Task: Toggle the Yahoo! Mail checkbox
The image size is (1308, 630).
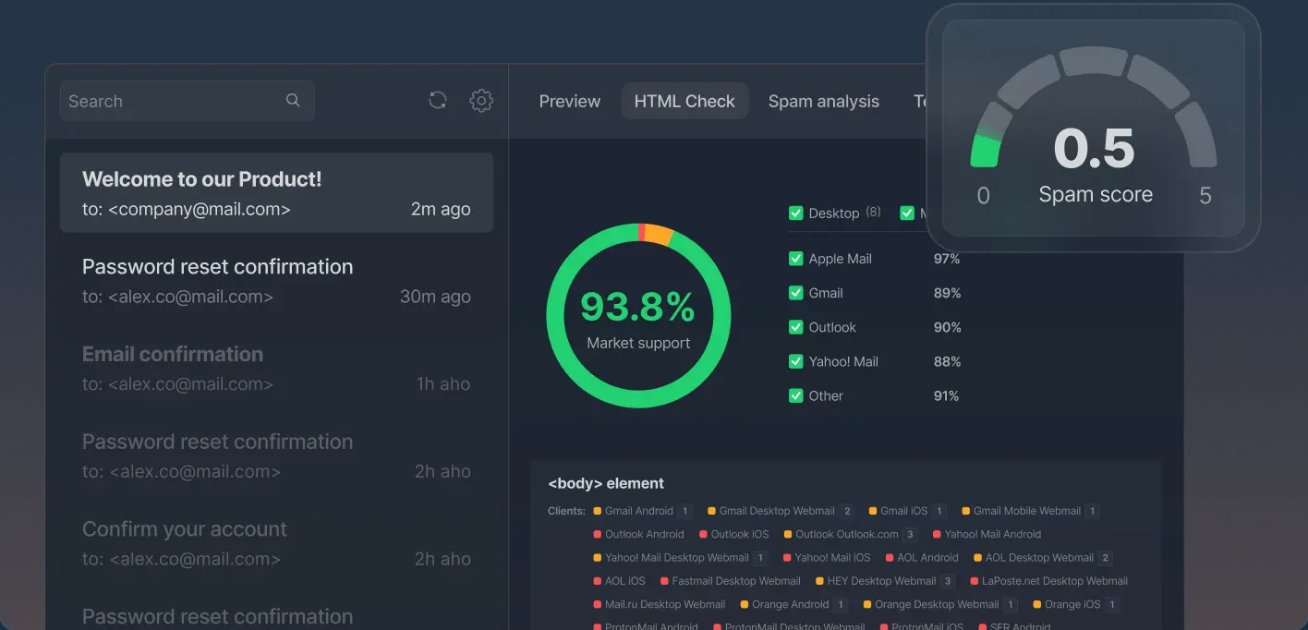Action: [x=796, y=362]
